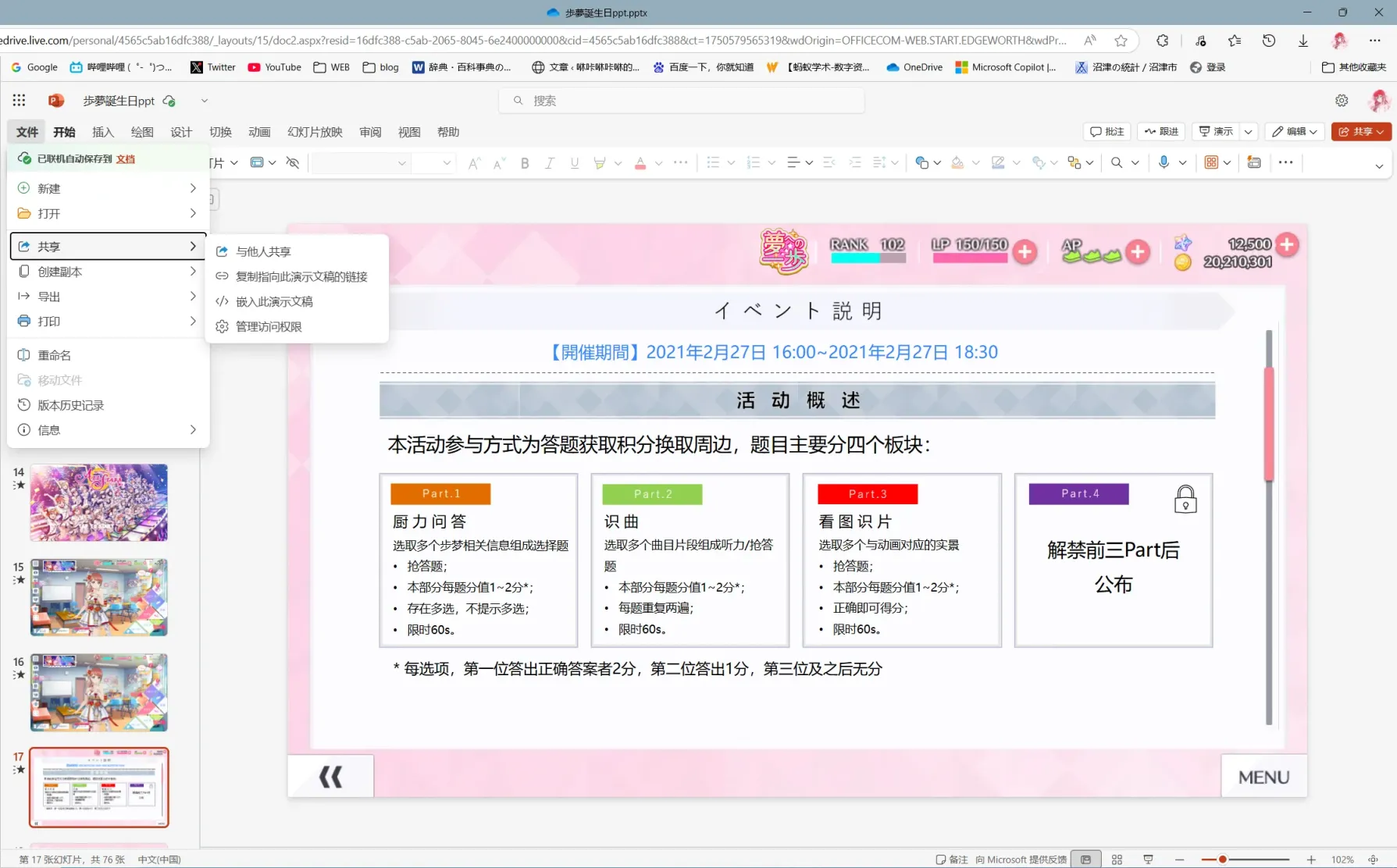Choose 嵌入此演示文稿
Viewport: 1397px width, 868px height.
tap(297, 301)
